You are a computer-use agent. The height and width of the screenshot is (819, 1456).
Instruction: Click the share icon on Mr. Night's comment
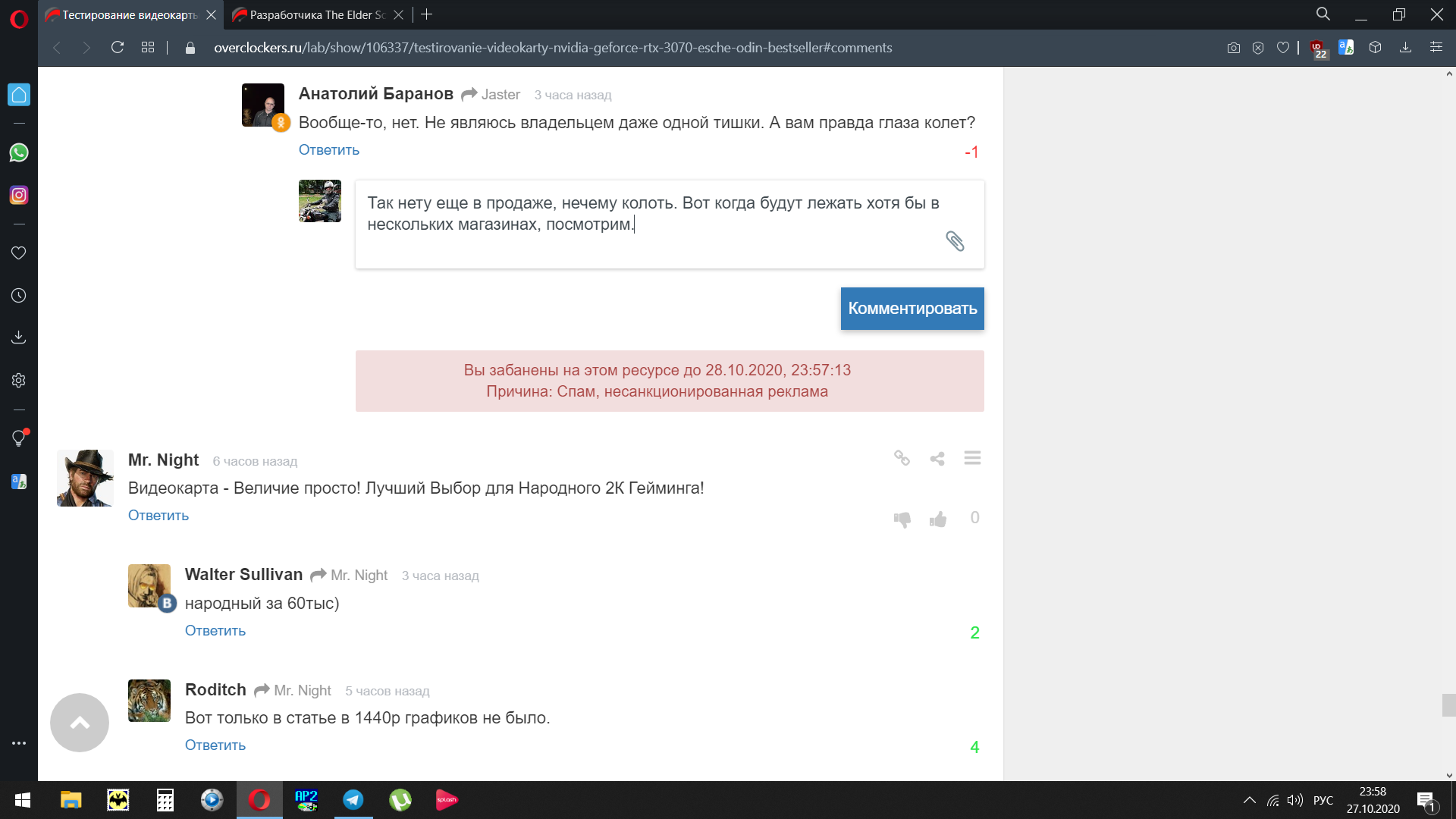click(x=937, y=459)
